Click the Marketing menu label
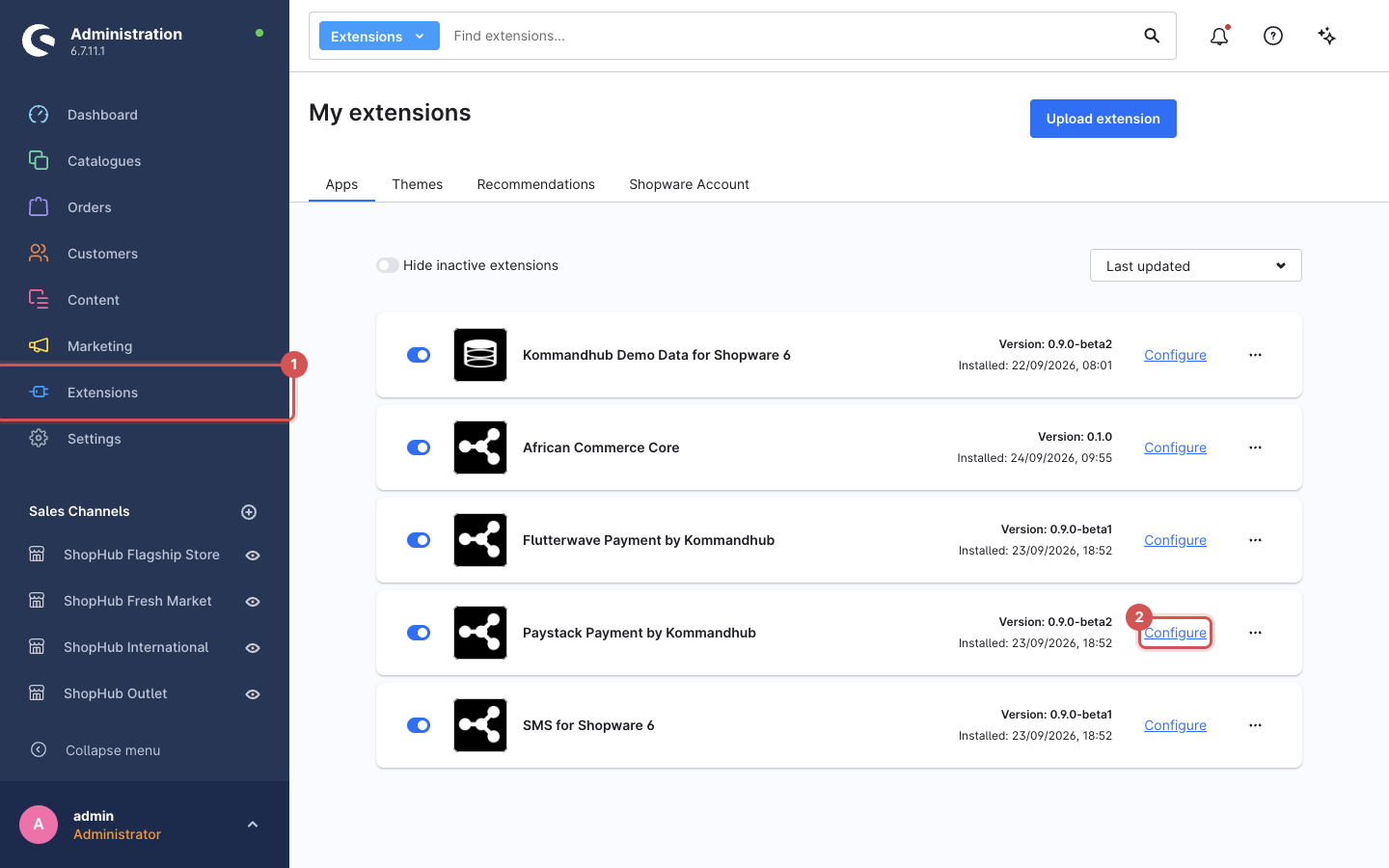This screenshot has height=868, width=1389. [100, 346]
